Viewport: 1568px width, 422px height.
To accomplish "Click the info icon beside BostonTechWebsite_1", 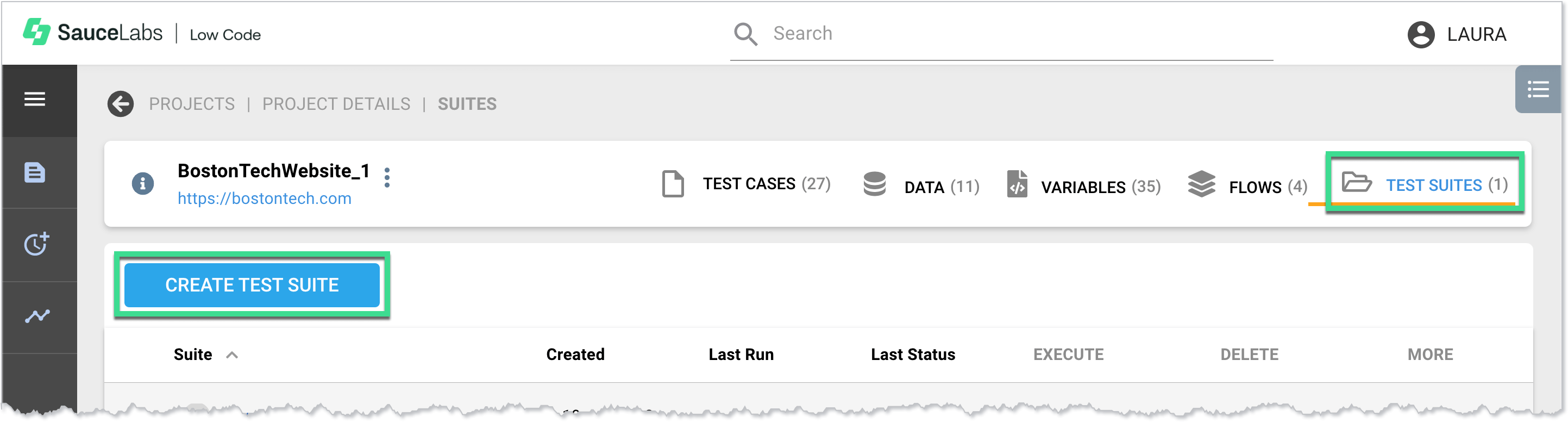I will (x=143, y=183).
